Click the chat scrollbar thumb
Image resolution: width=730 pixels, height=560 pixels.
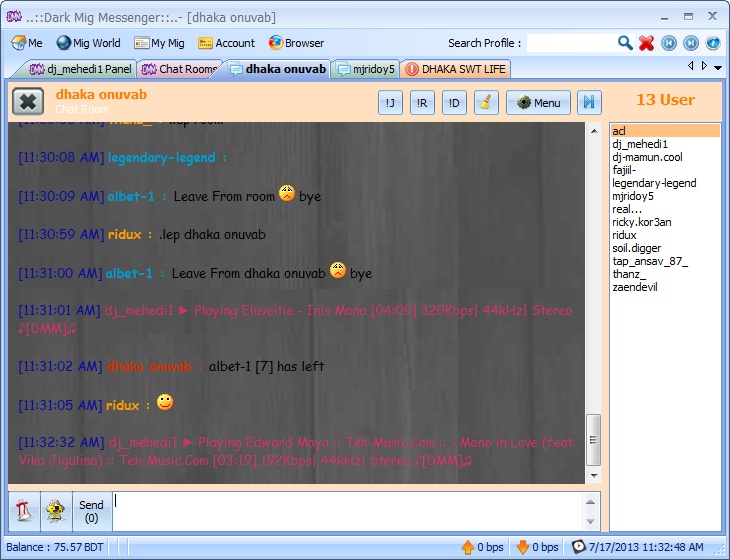[x=593, y=440]
